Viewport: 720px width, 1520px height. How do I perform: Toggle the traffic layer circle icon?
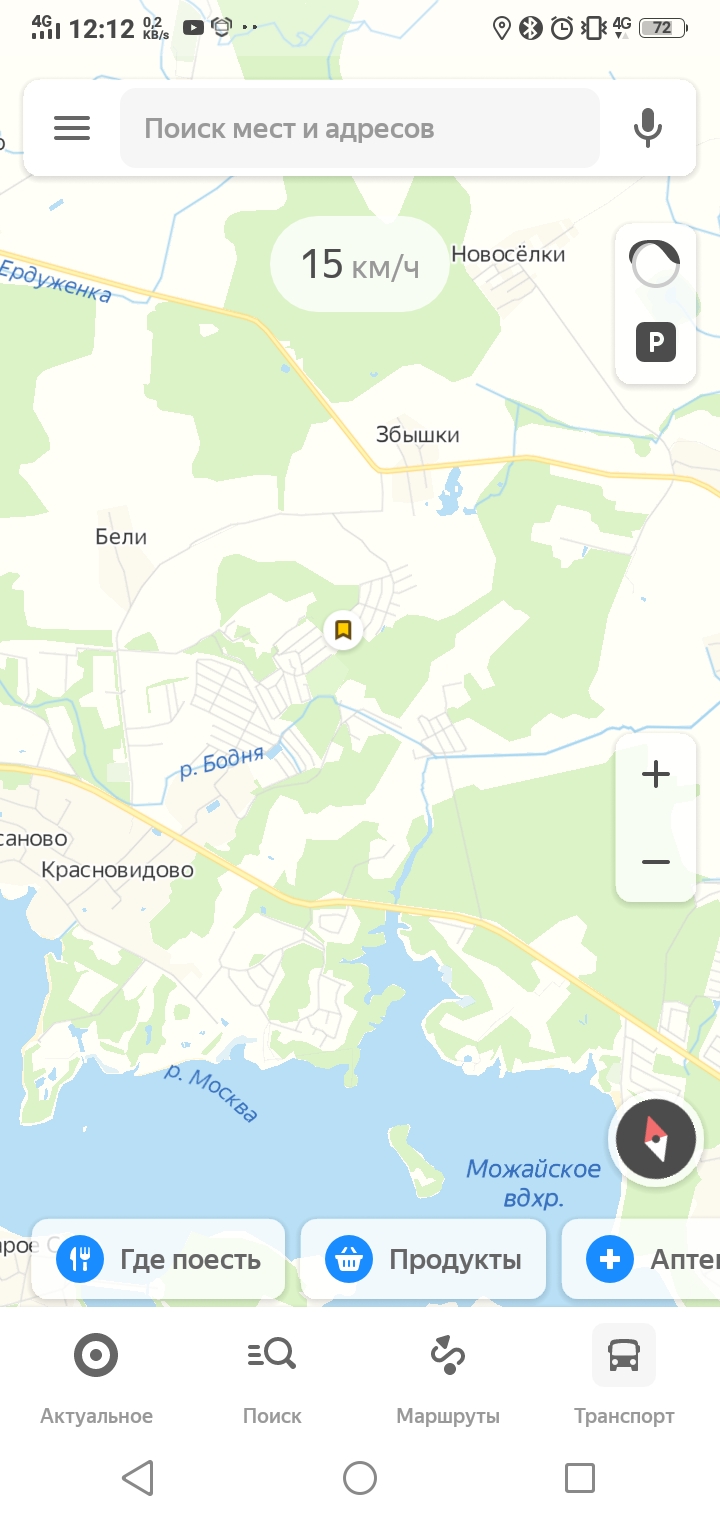pyautogui.click(x=655, y=263)
